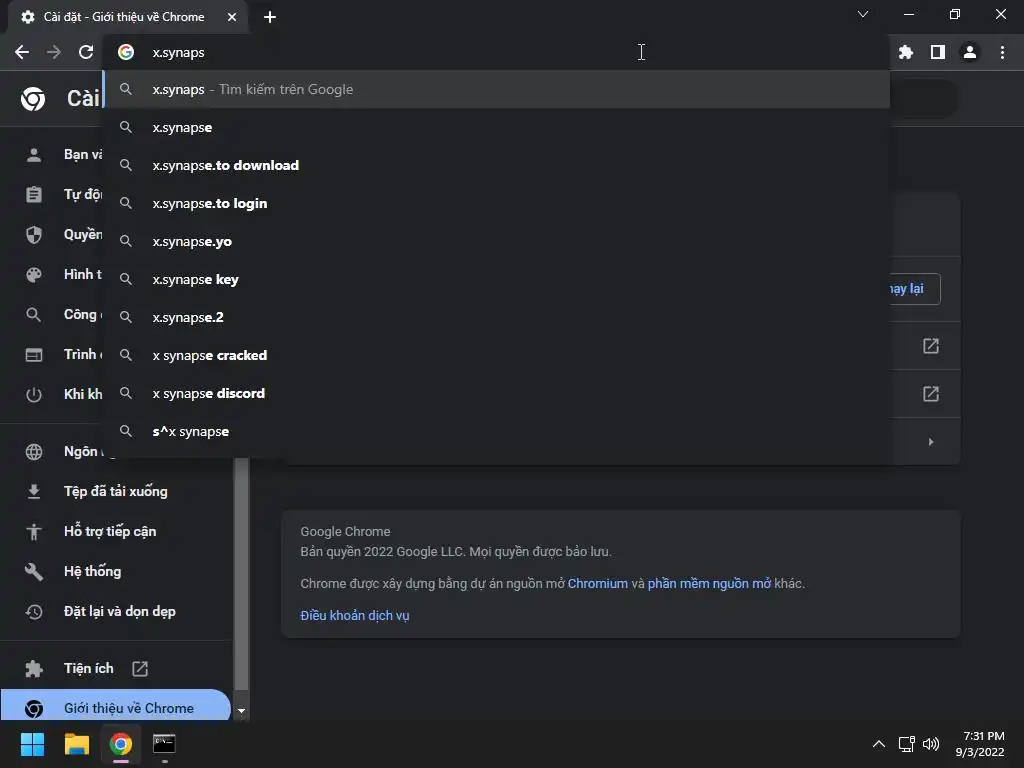Click the download icon beside Tệp đã tải xuống

(34, 491)
